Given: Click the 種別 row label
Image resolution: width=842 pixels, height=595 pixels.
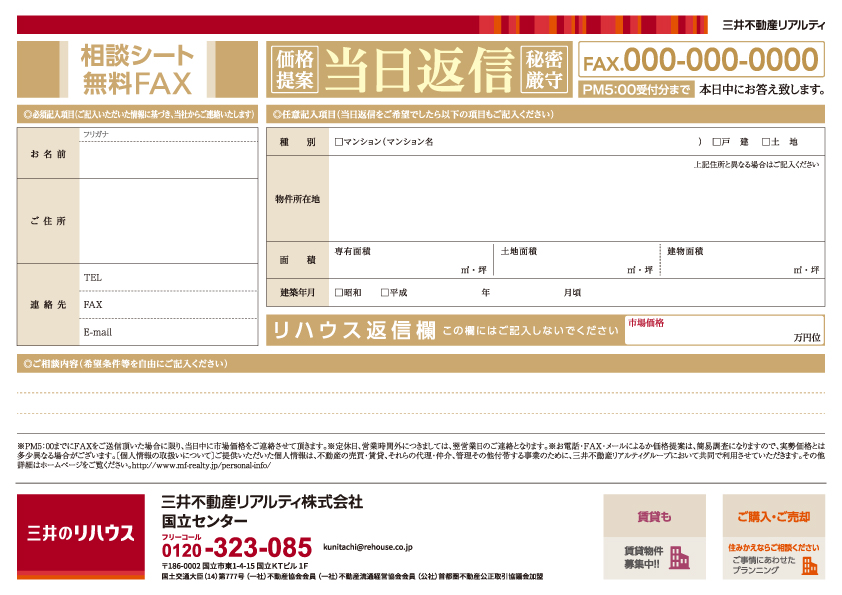Looking at the screenshot, I should click(x=297, y=142).
